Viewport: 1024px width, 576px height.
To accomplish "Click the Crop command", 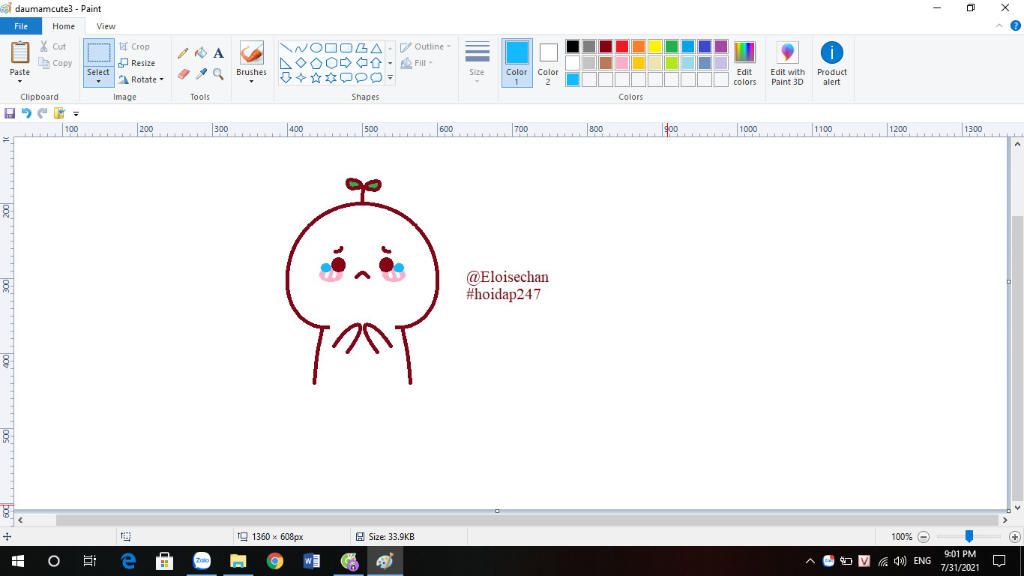I will pos(135,46).
